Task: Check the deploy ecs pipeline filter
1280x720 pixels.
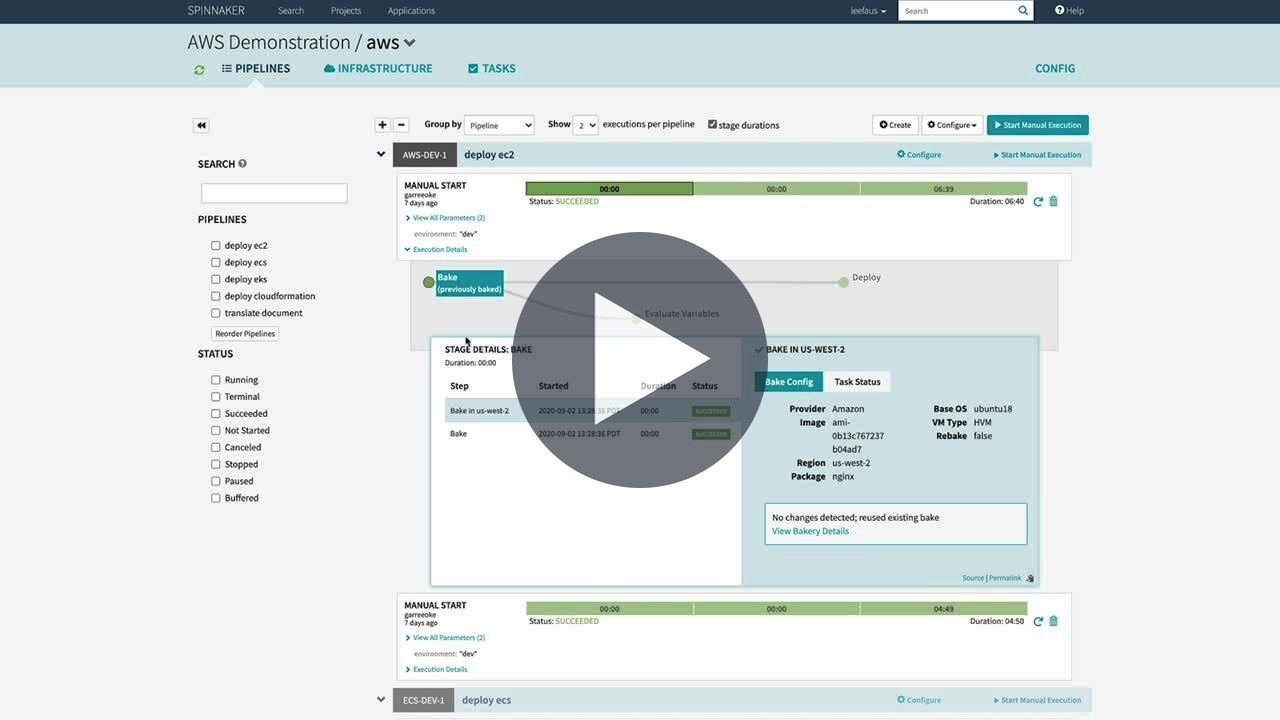Action: (215, 263)
